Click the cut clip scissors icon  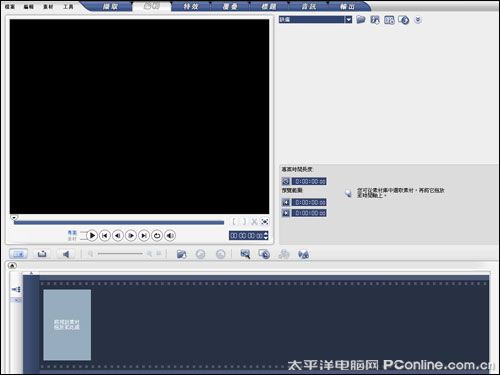click(254, 221)
